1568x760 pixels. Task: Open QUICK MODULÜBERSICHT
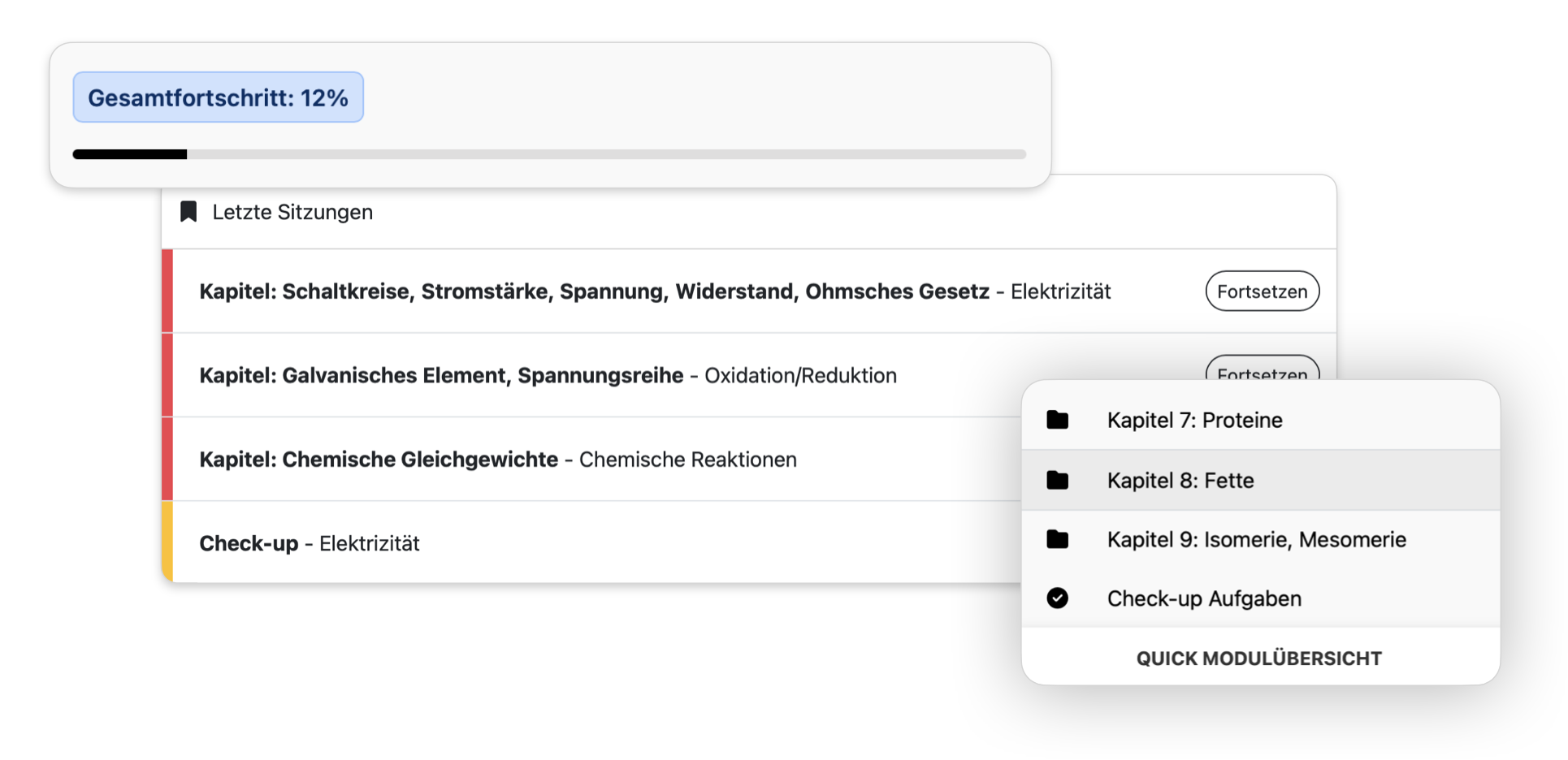1258,658
